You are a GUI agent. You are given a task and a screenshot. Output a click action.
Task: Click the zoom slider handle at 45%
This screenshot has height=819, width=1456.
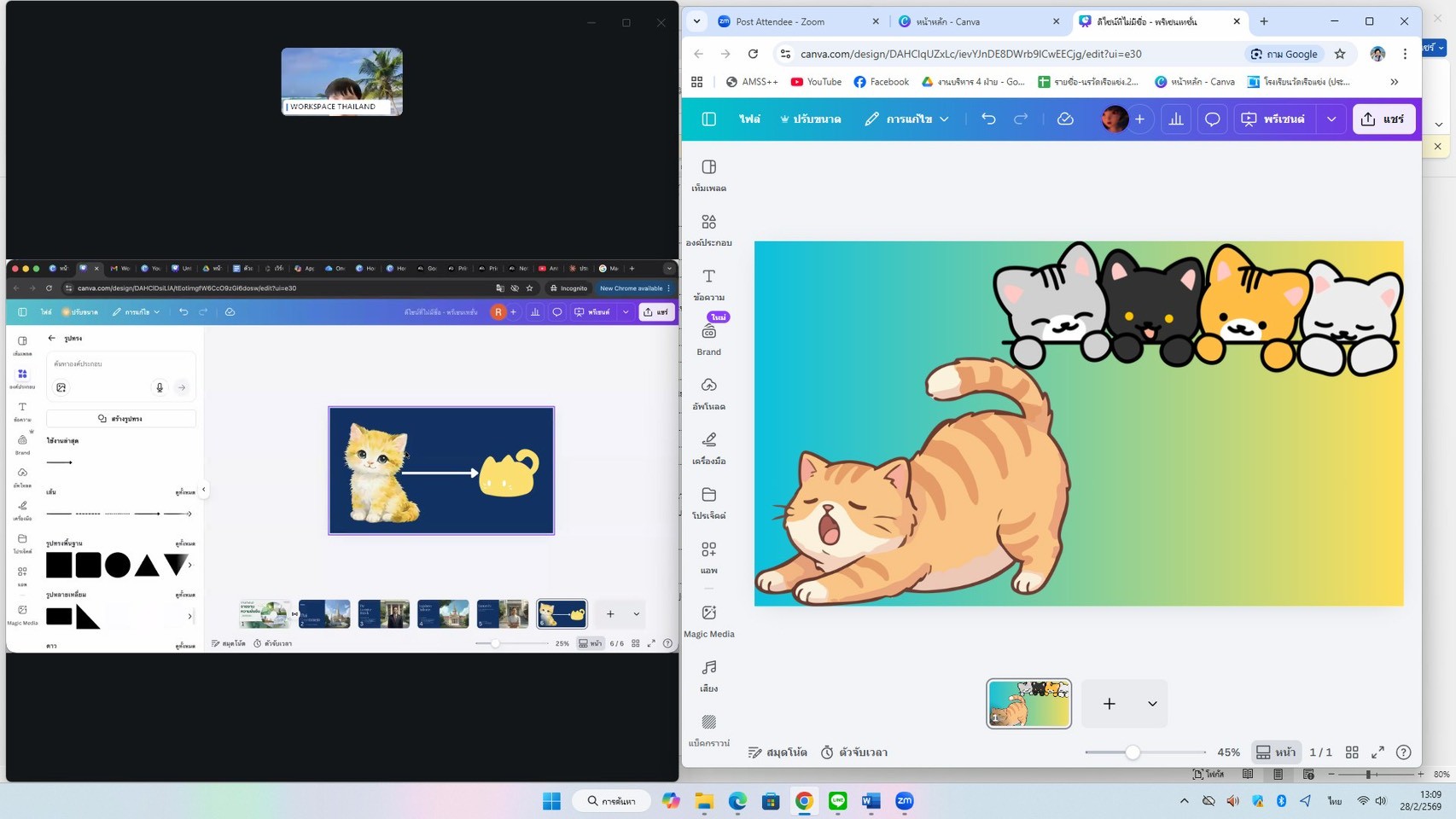click(x=1133, y=752)
